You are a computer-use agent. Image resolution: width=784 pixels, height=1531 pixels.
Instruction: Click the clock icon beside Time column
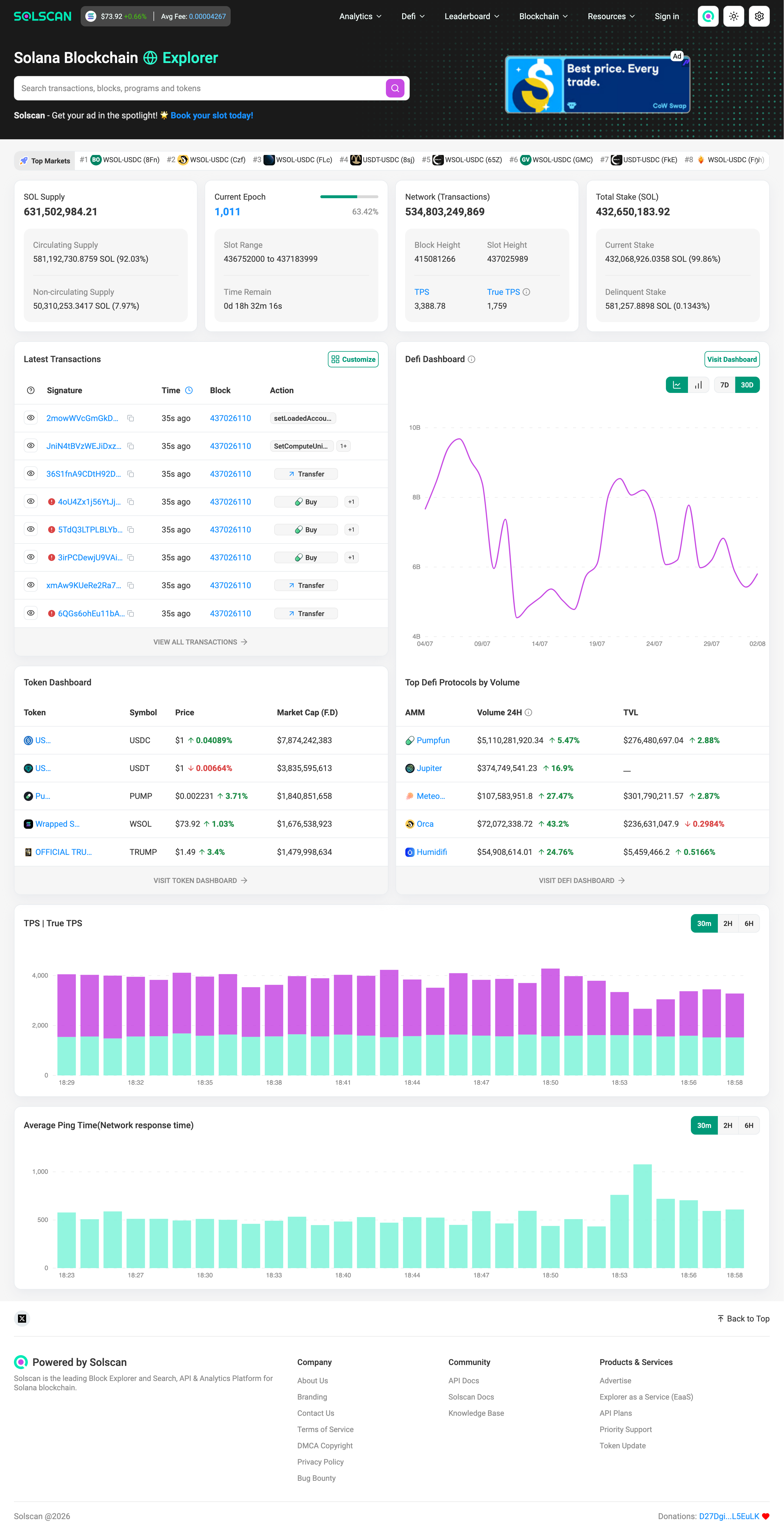[189, 391]
